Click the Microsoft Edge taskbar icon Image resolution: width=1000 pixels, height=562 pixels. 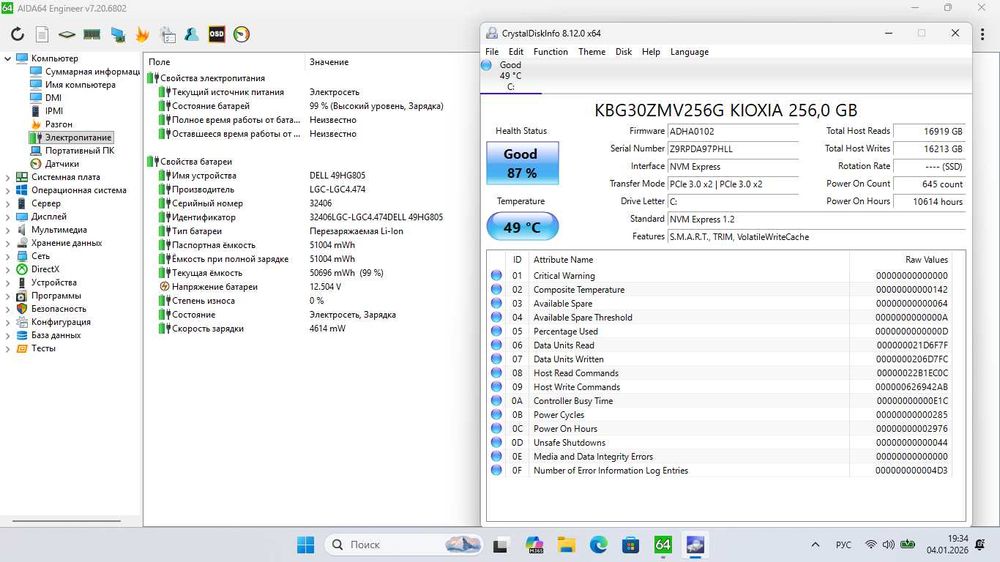pos(598,545)
